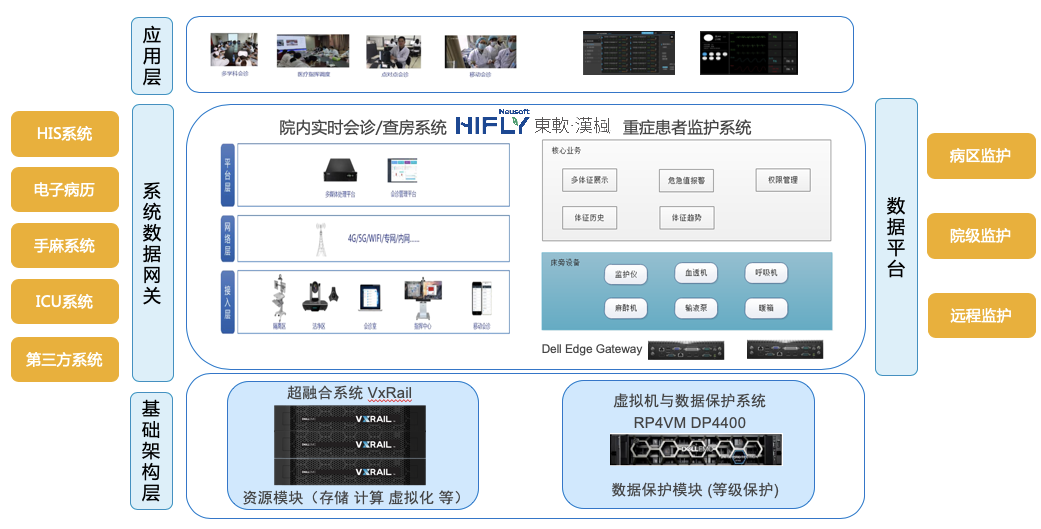Select the 接入层 blue side tab
This screenshot has height=529, width=1041.
pyautogui.click(x=228, y=301)
